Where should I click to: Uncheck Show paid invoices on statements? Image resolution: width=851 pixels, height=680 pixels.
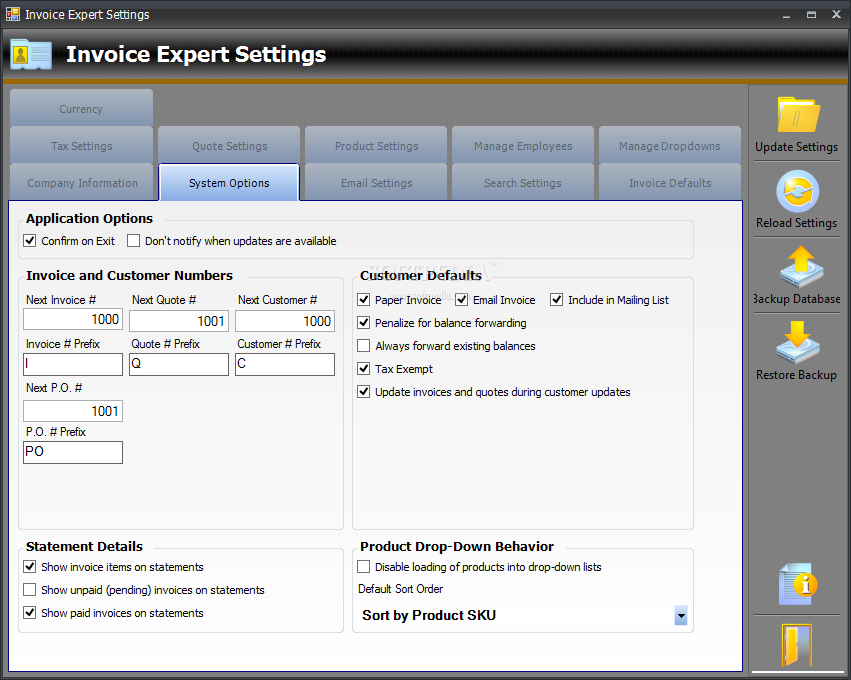pyautogui.click(x=30, y=613)
